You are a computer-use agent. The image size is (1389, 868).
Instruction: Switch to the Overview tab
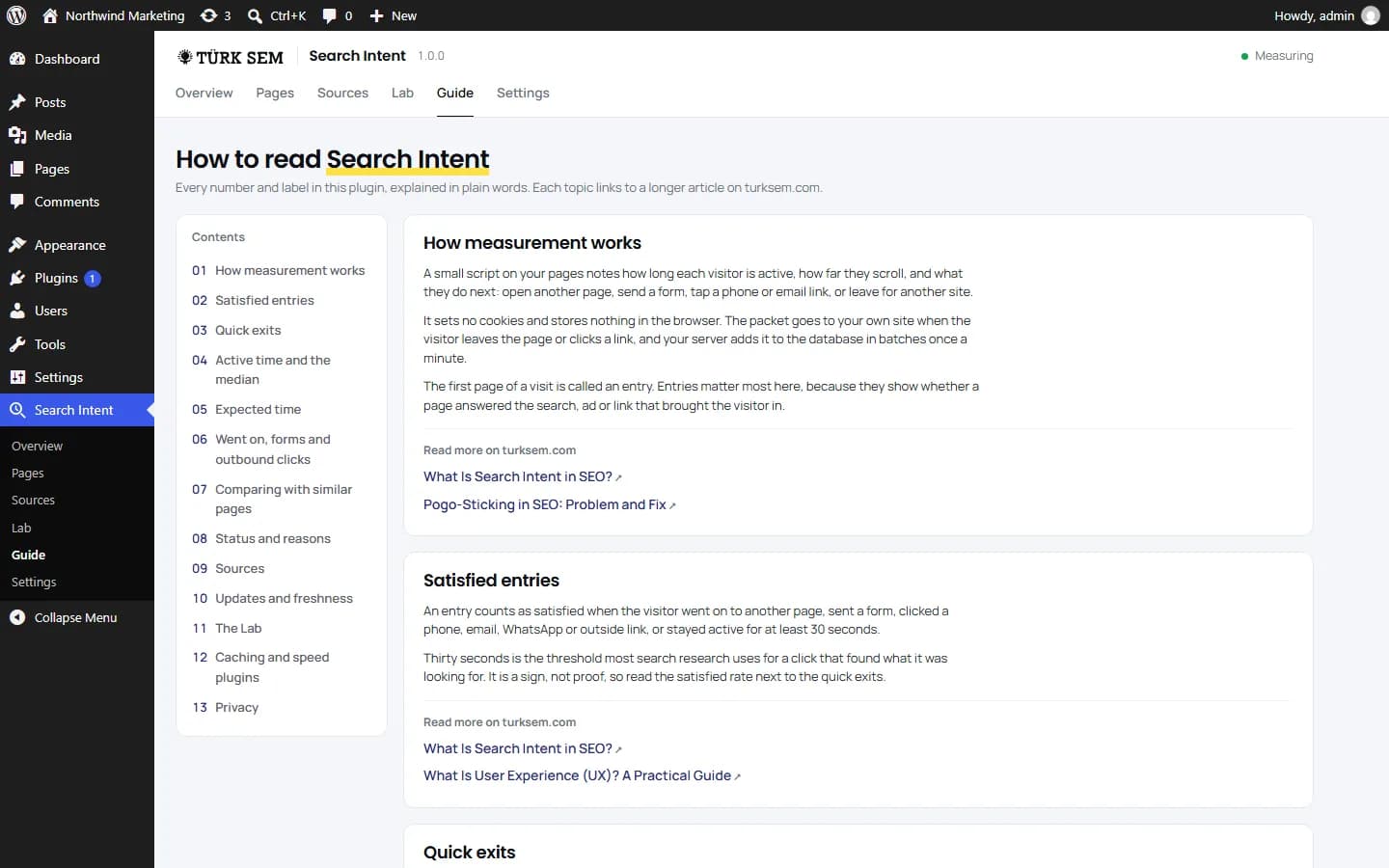click(x=204, y=93)
